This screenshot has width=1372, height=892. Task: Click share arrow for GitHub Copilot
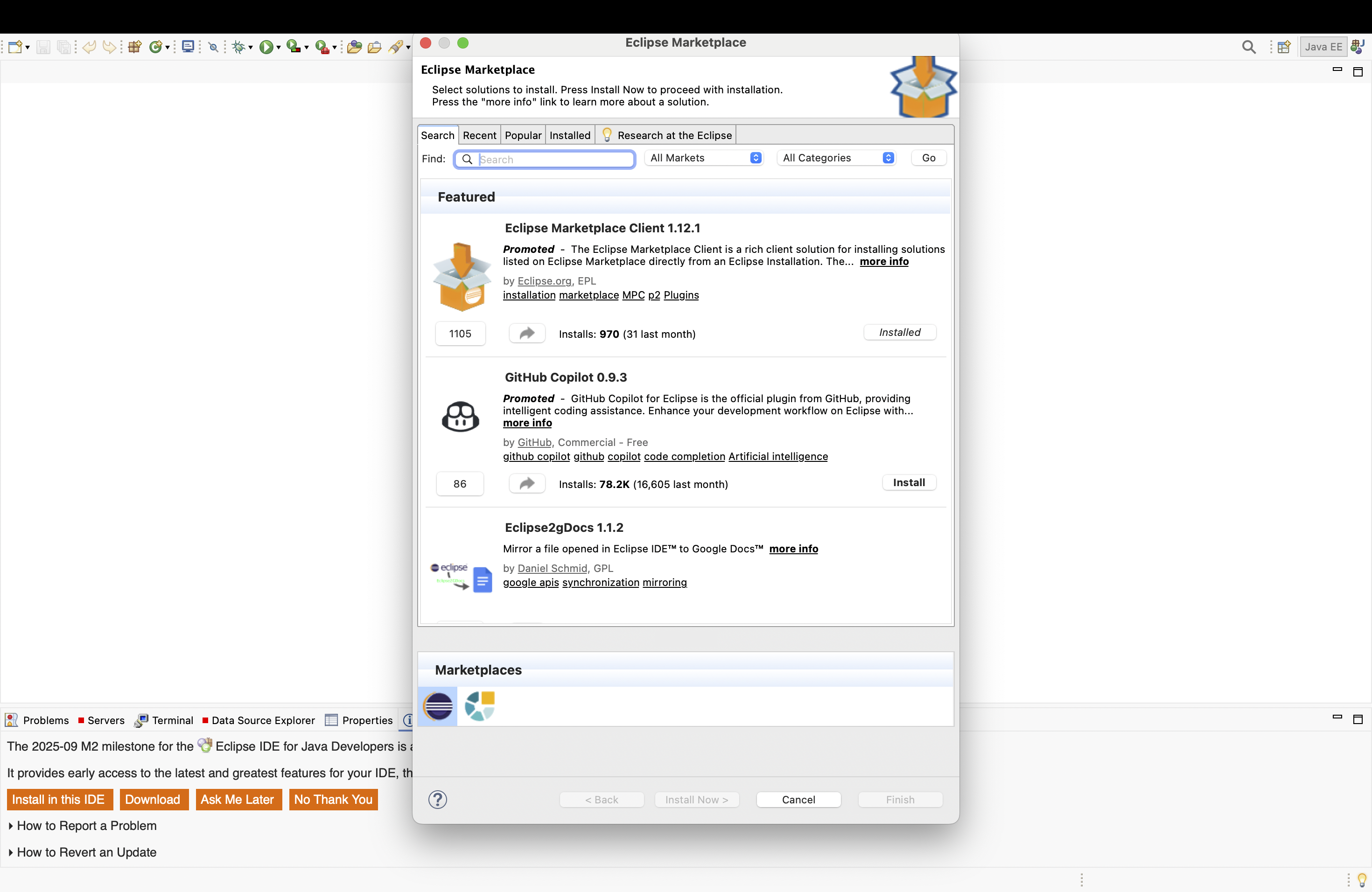[527, 483]
